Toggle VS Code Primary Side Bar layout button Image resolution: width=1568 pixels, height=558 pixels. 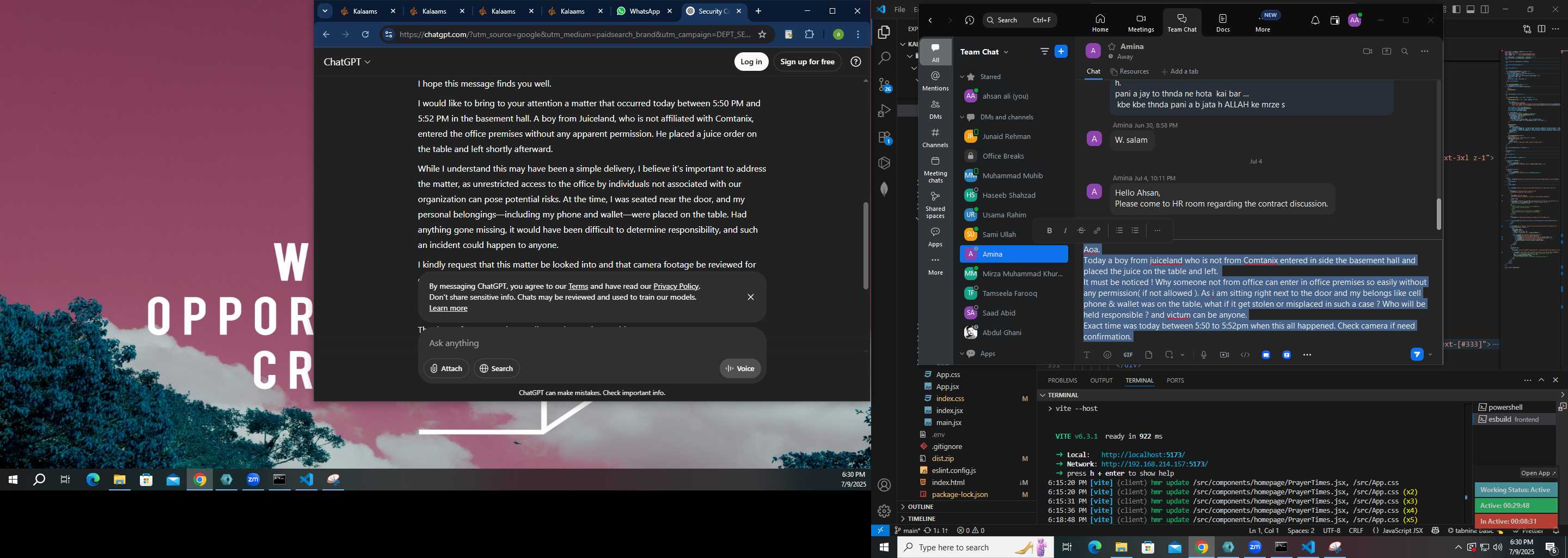1456,9
